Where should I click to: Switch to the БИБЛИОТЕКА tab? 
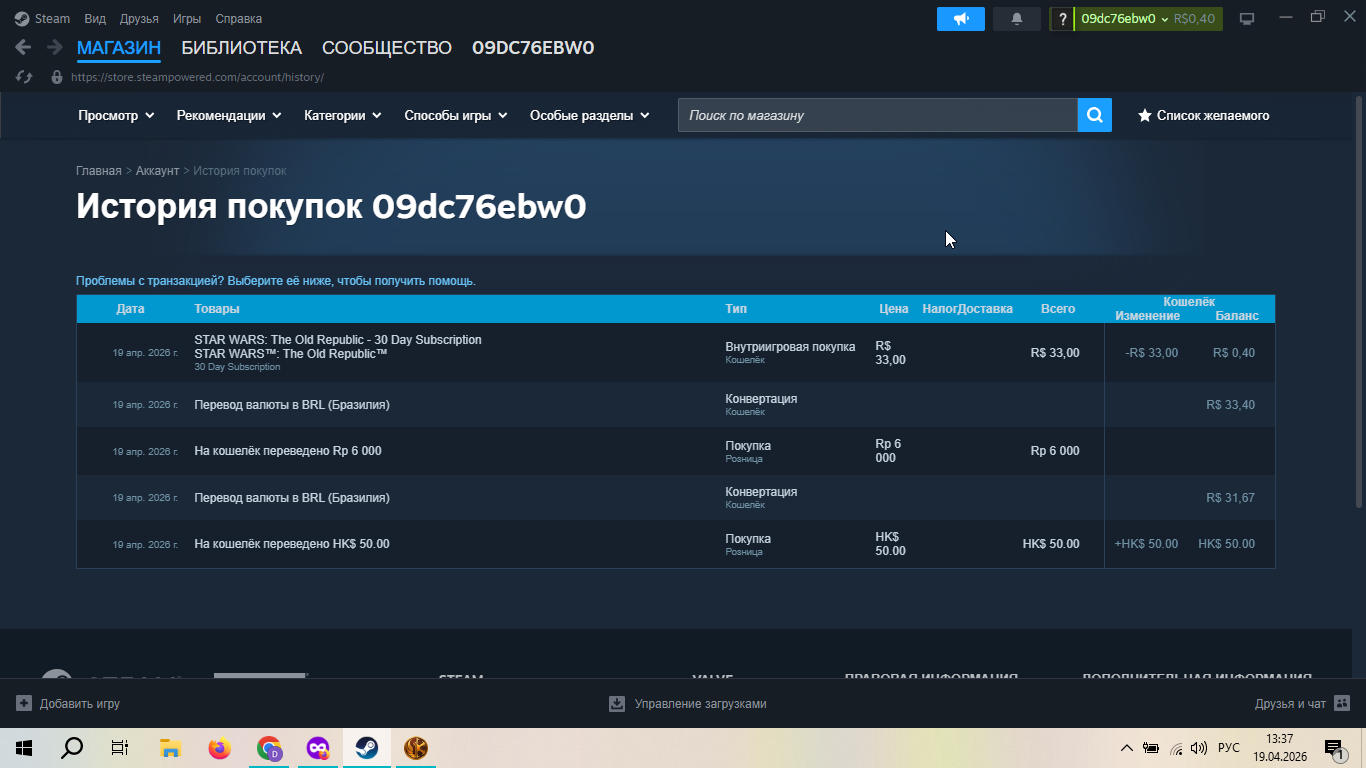pyautogui.click(x=241, y=48)
